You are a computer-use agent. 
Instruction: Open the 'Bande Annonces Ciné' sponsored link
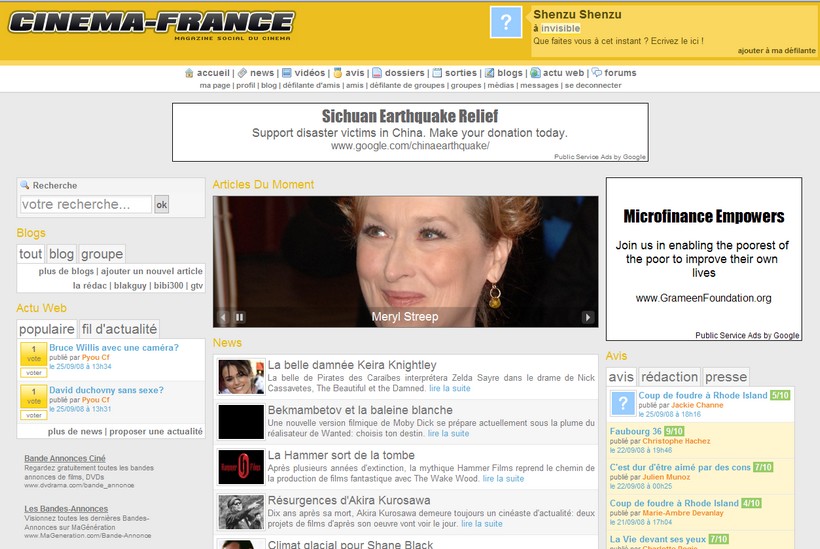tap(65, 458)
